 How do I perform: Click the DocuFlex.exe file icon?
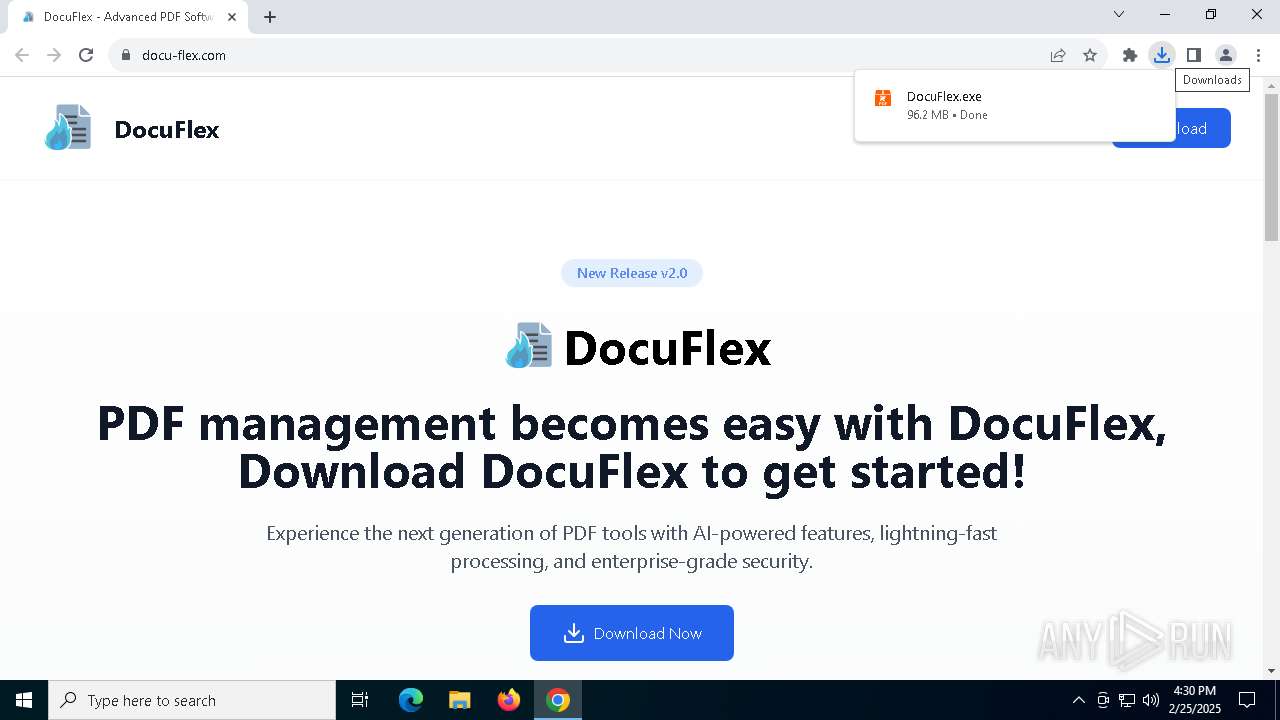tap(883, 98)
